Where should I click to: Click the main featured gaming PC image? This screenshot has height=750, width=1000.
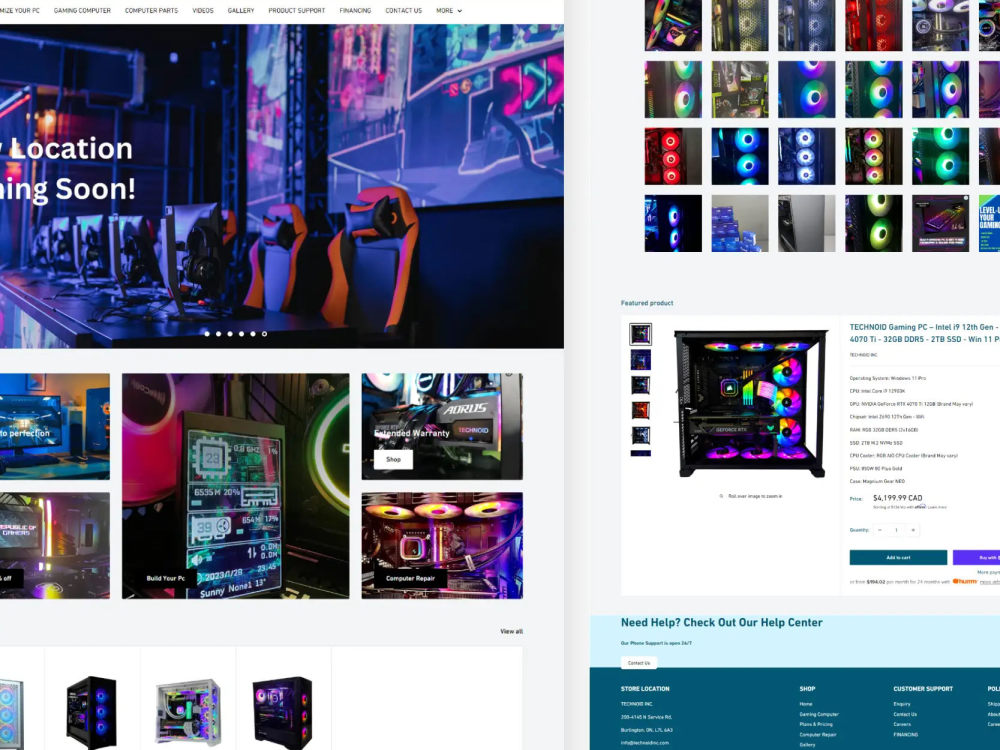(x=751, y=403)
